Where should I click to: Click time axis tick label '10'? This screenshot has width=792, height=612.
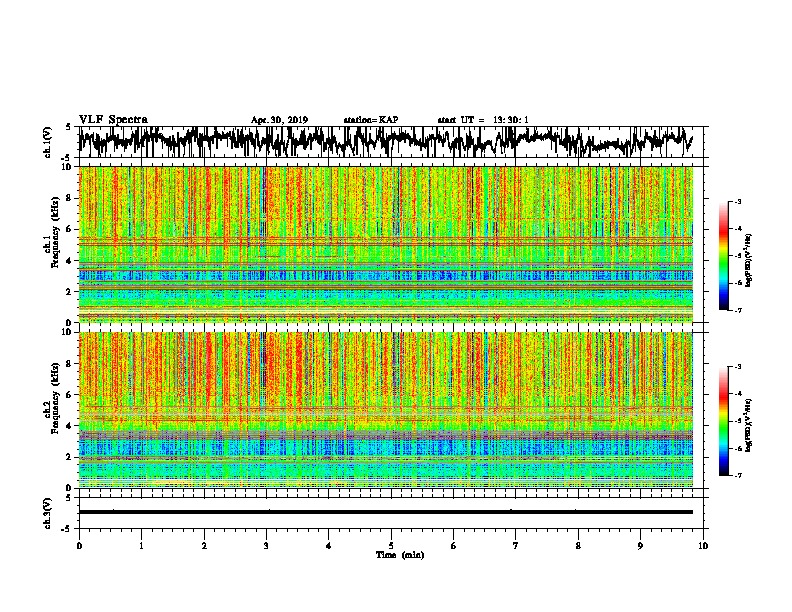point(703,546)
